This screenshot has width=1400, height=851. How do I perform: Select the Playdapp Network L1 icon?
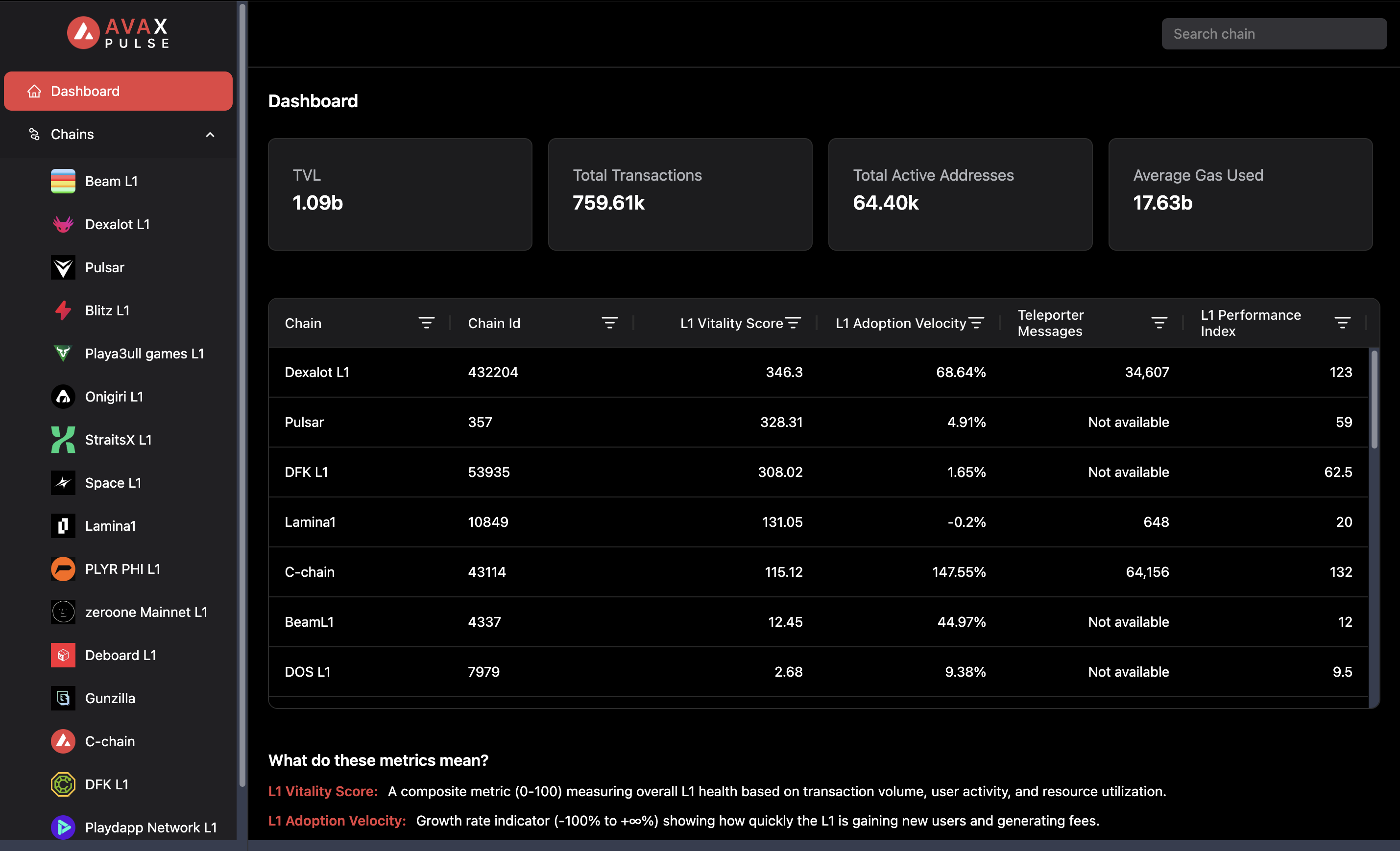coord(63,827)
